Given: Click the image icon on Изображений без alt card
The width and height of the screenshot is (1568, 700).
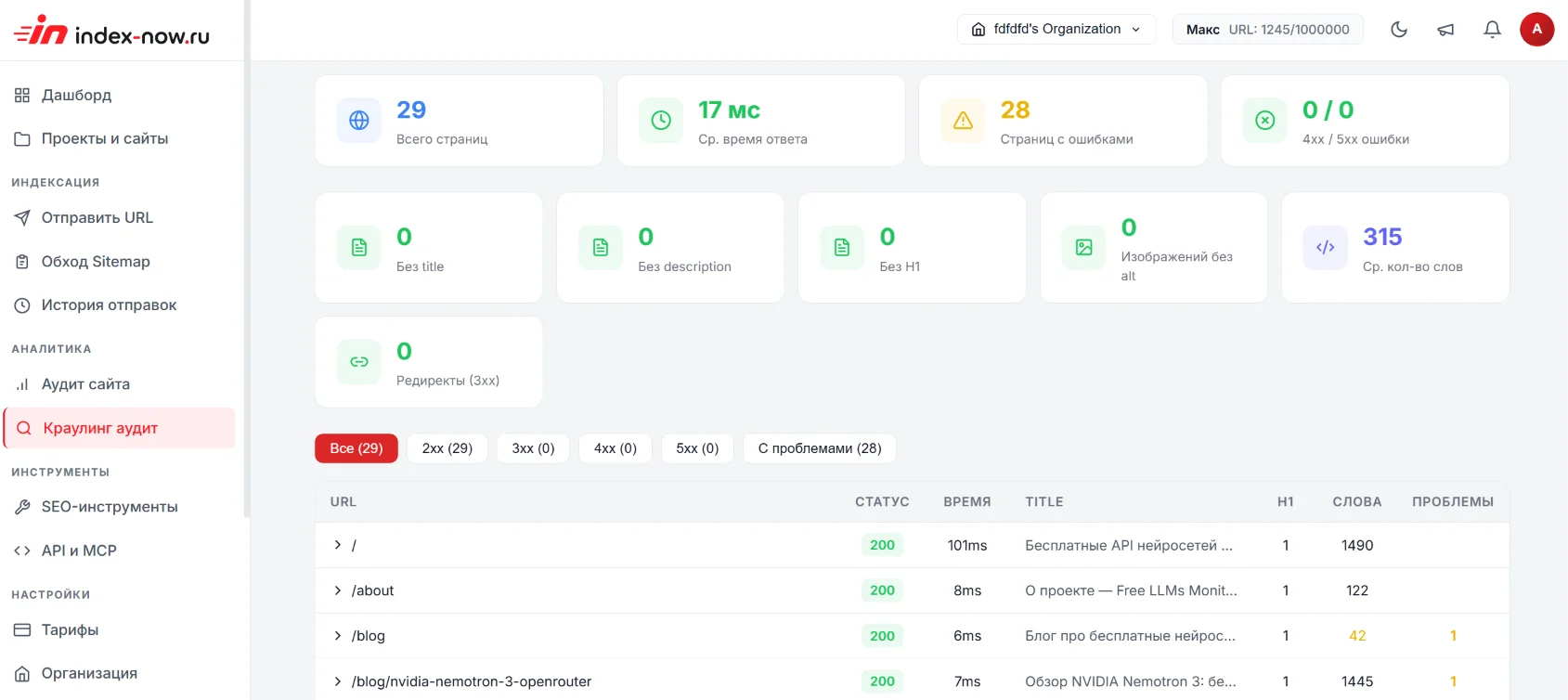Looking at the screenshot, I should tap(1084, 248).
